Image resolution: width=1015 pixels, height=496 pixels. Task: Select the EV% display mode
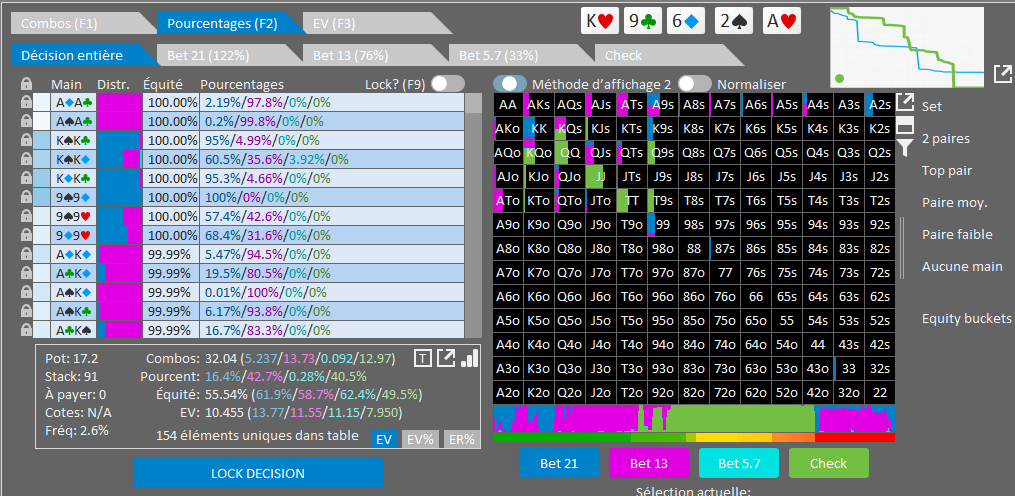[419, 439]
